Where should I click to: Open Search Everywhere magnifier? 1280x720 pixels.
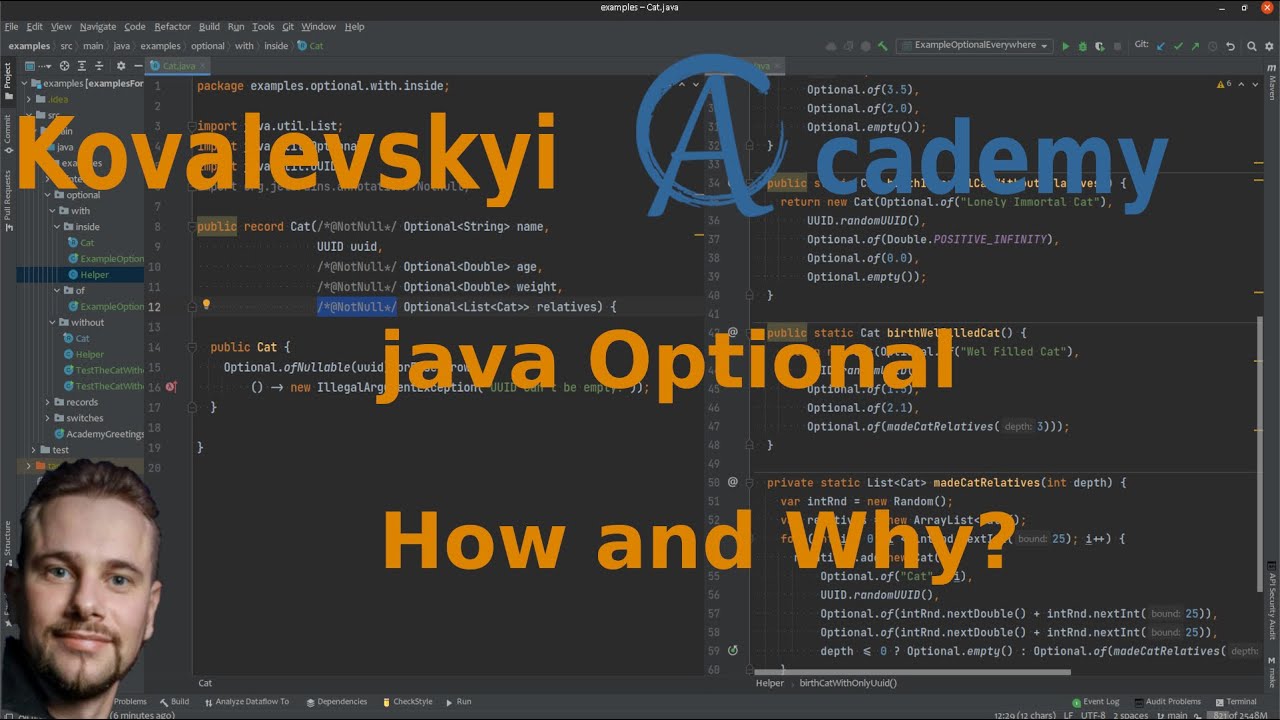click(x=1252, y=46)
